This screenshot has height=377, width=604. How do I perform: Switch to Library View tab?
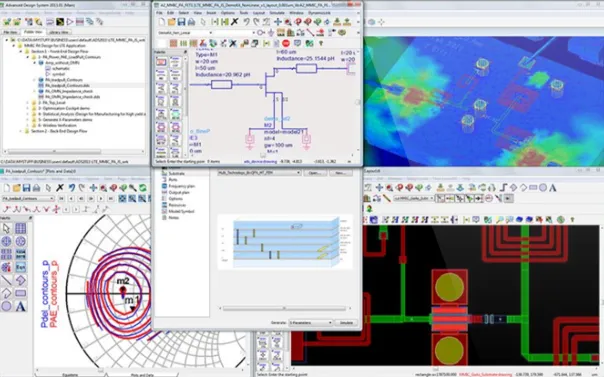pos(59,32)
